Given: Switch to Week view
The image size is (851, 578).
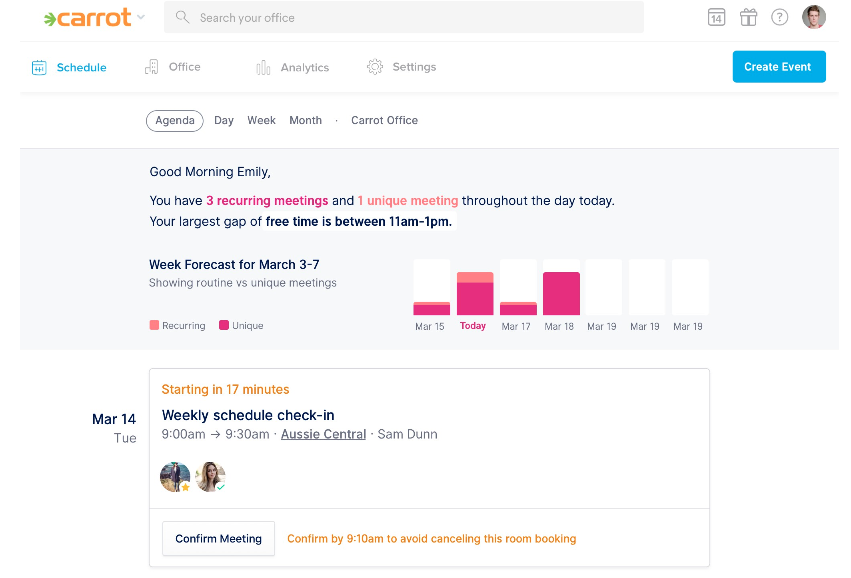Looking at the screenshot, I should point(262,120).
